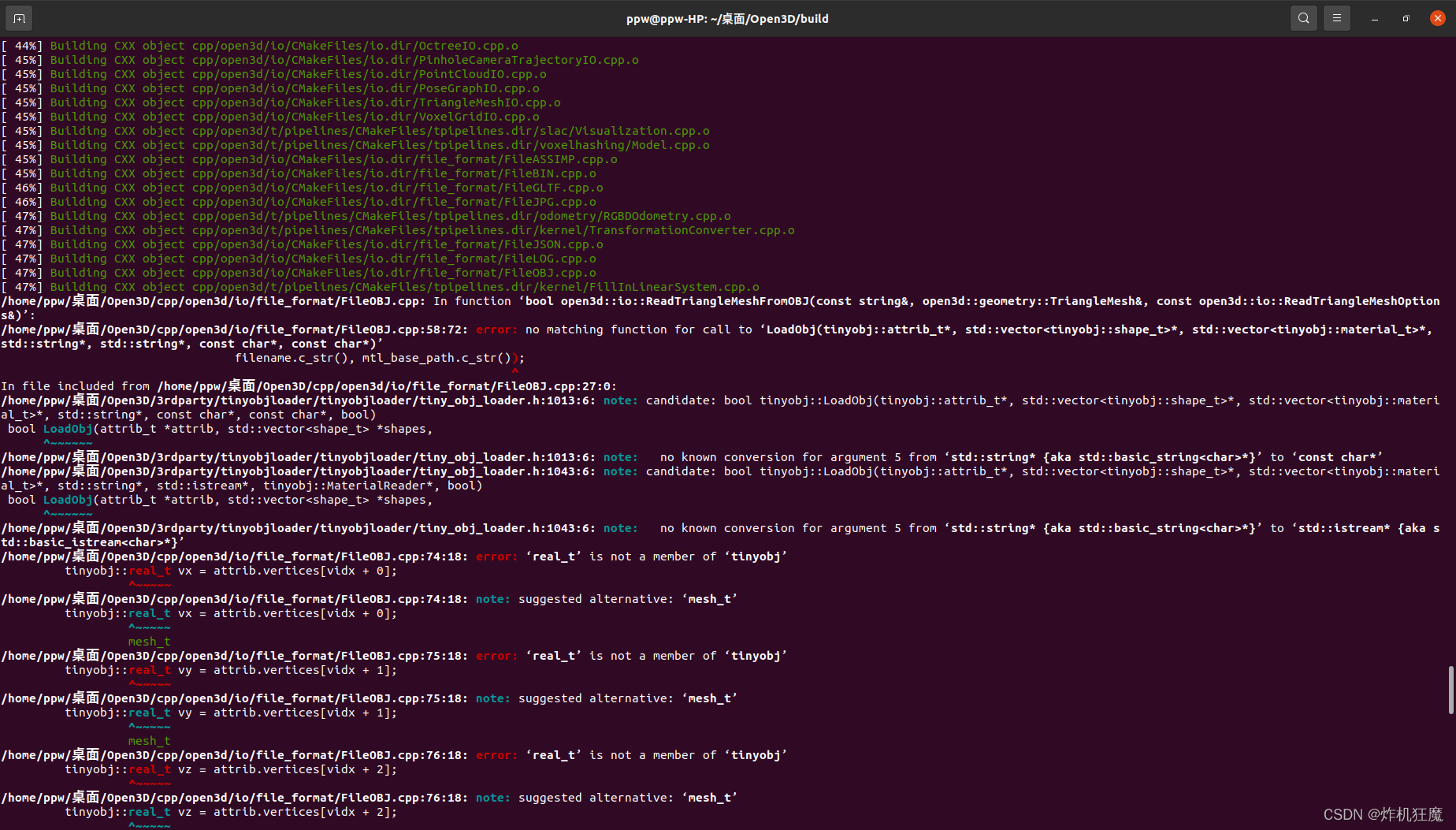Click the FillInLinearSystem.cpp.o build line

(380, 287)
